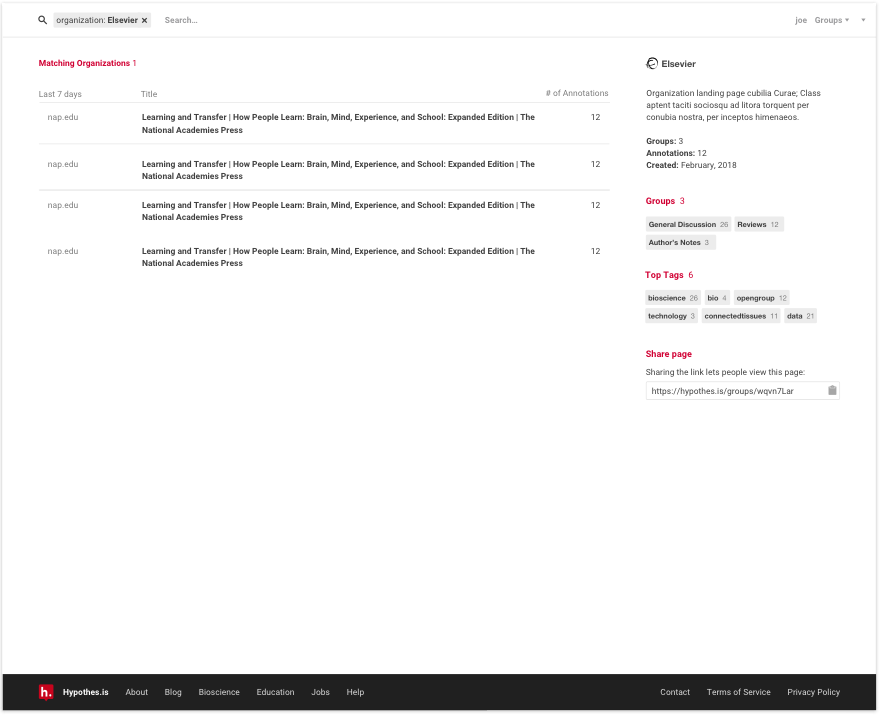Open Blog in the footer
This screenshot has height=715, width=880.
coord(173,692)
